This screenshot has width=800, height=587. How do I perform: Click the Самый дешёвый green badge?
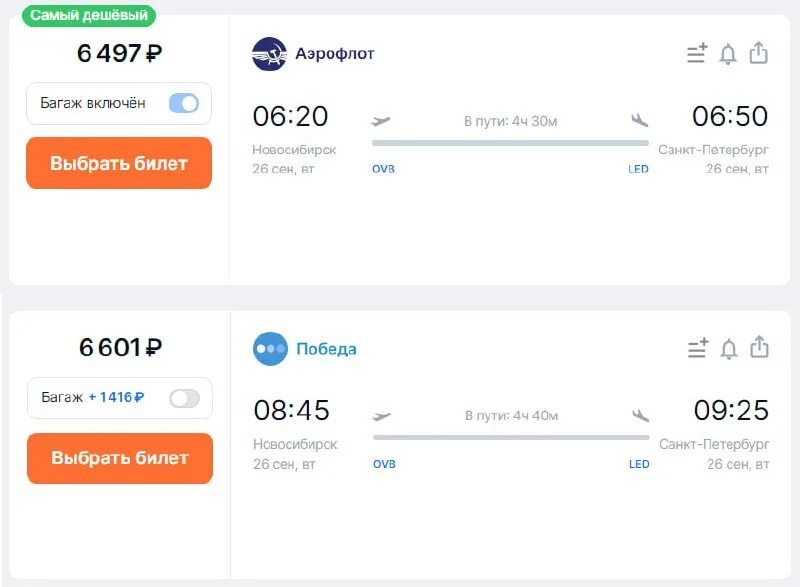[x=90, y=15]
